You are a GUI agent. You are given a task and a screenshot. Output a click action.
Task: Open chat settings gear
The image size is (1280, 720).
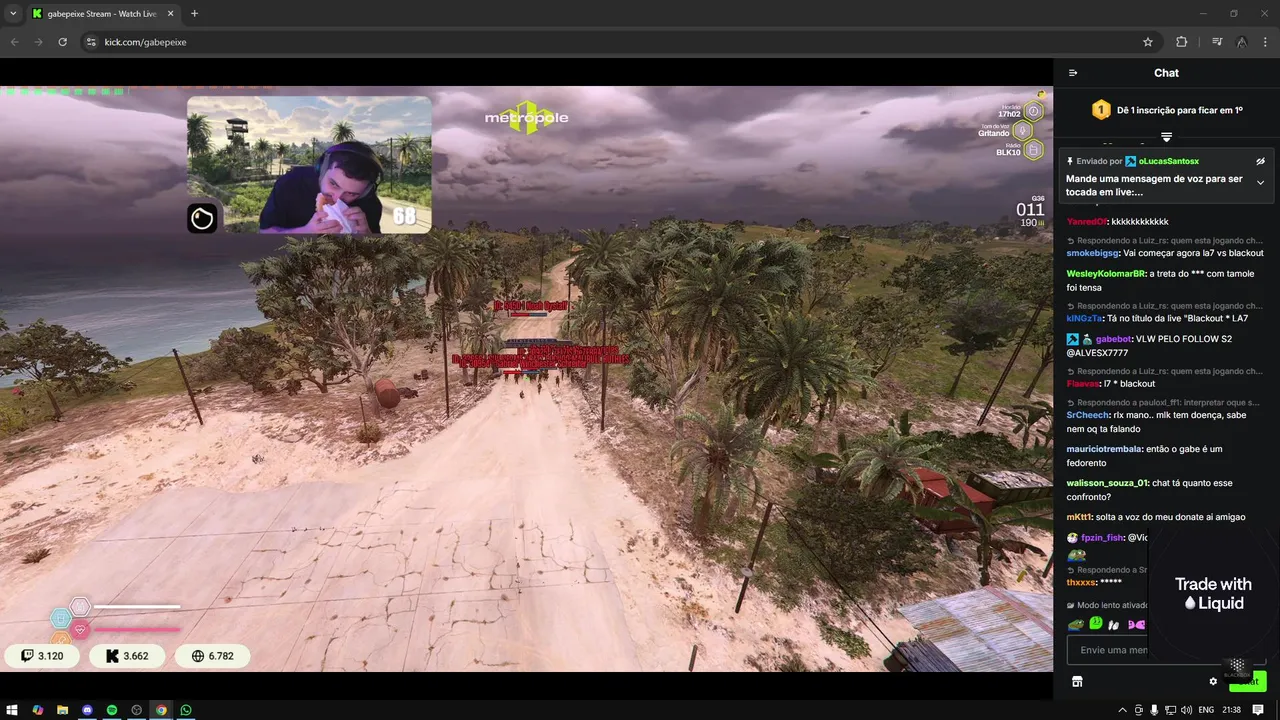[1213, 682]
